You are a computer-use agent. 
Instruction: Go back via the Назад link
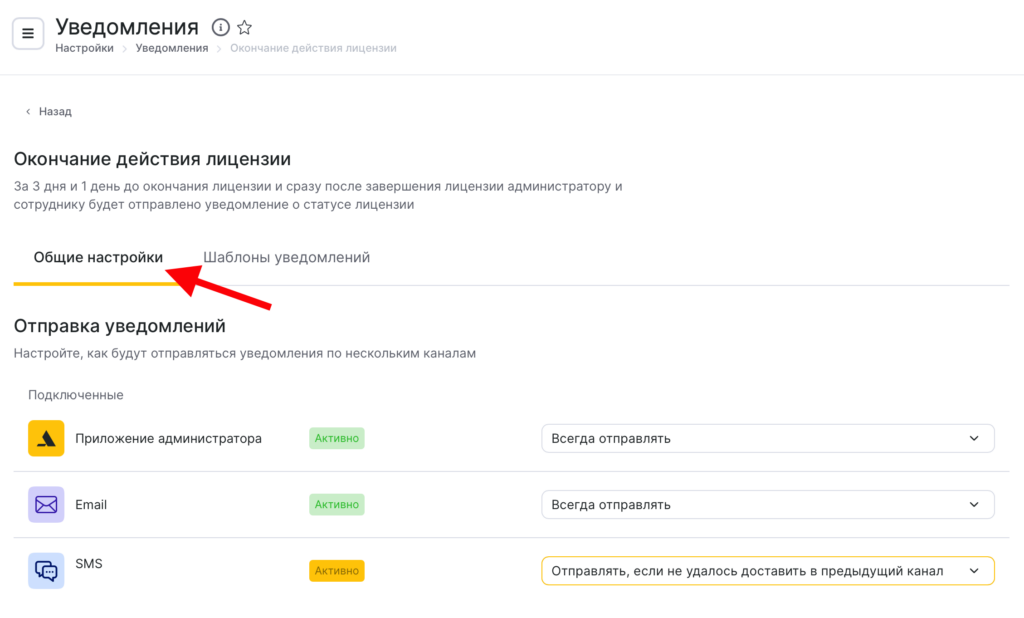pyautogui.click(x=55, y=112)
